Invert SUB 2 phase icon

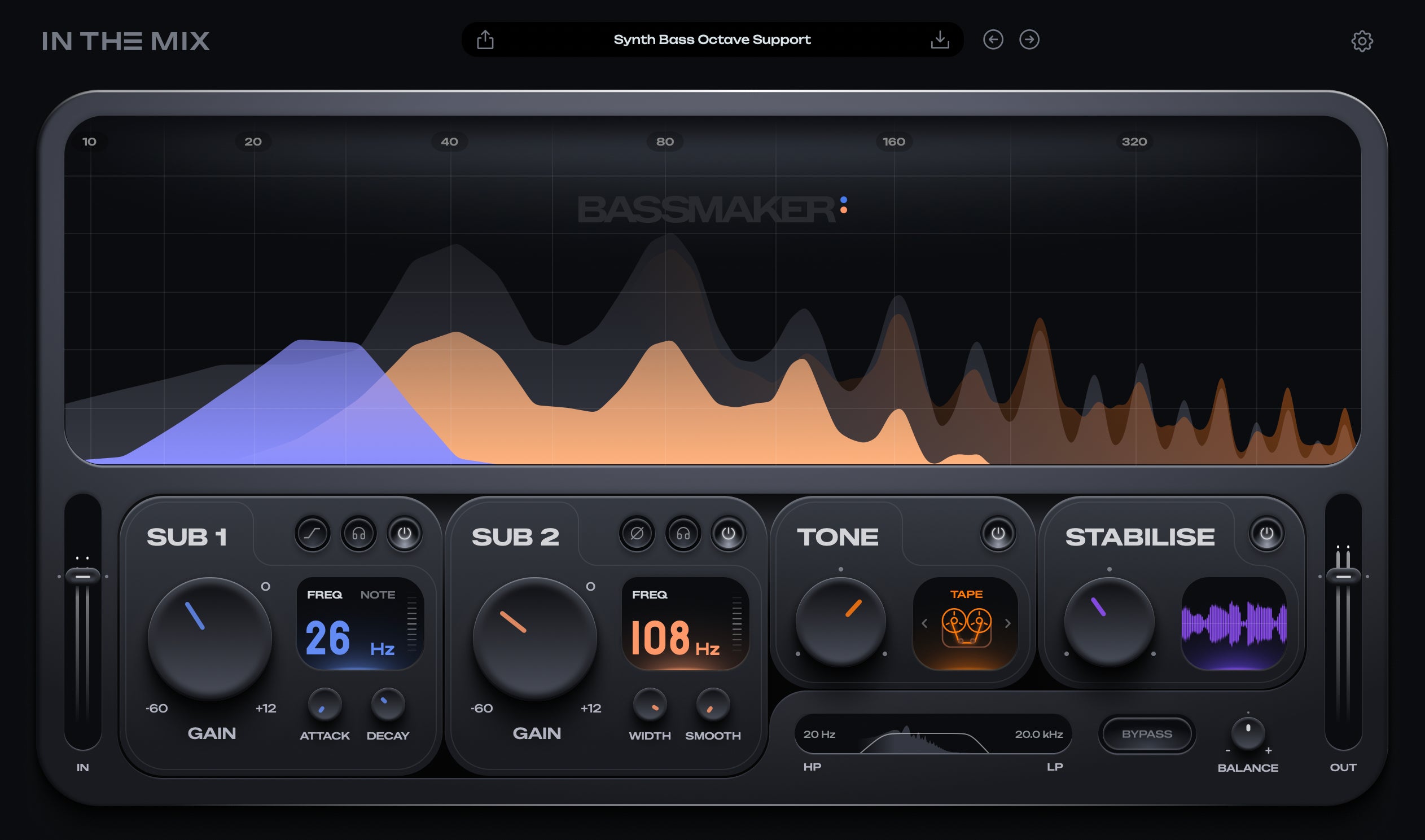click(x=637, y=533)
